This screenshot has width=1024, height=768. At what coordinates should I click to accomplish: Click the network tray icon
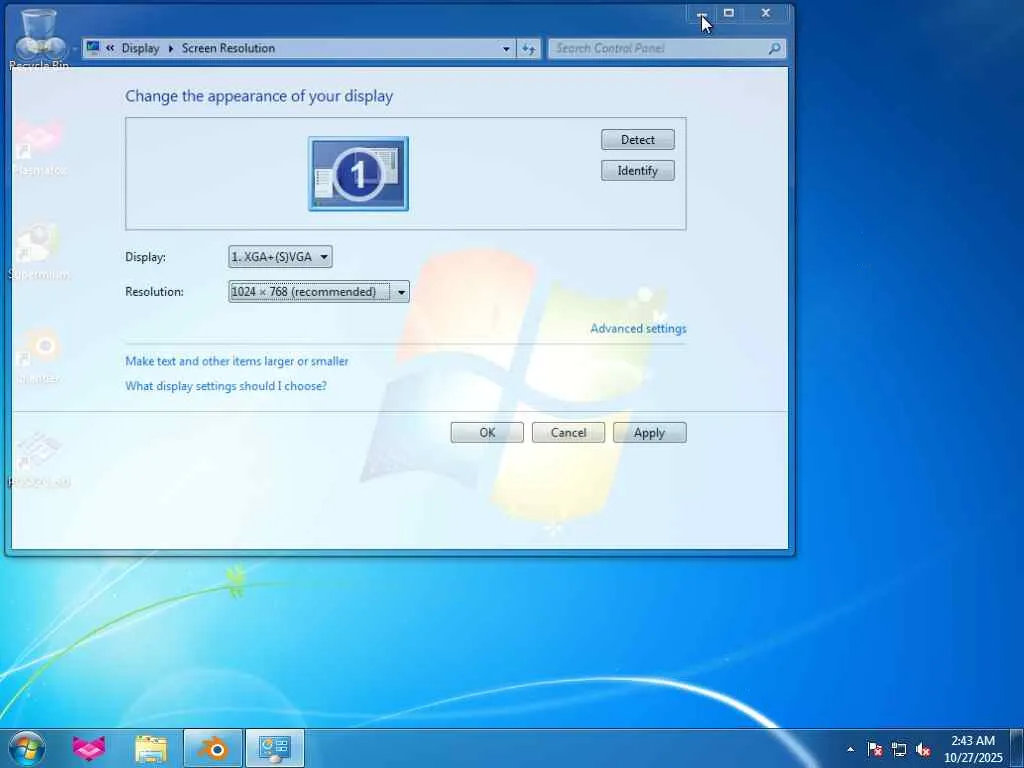tap(899, 749)
